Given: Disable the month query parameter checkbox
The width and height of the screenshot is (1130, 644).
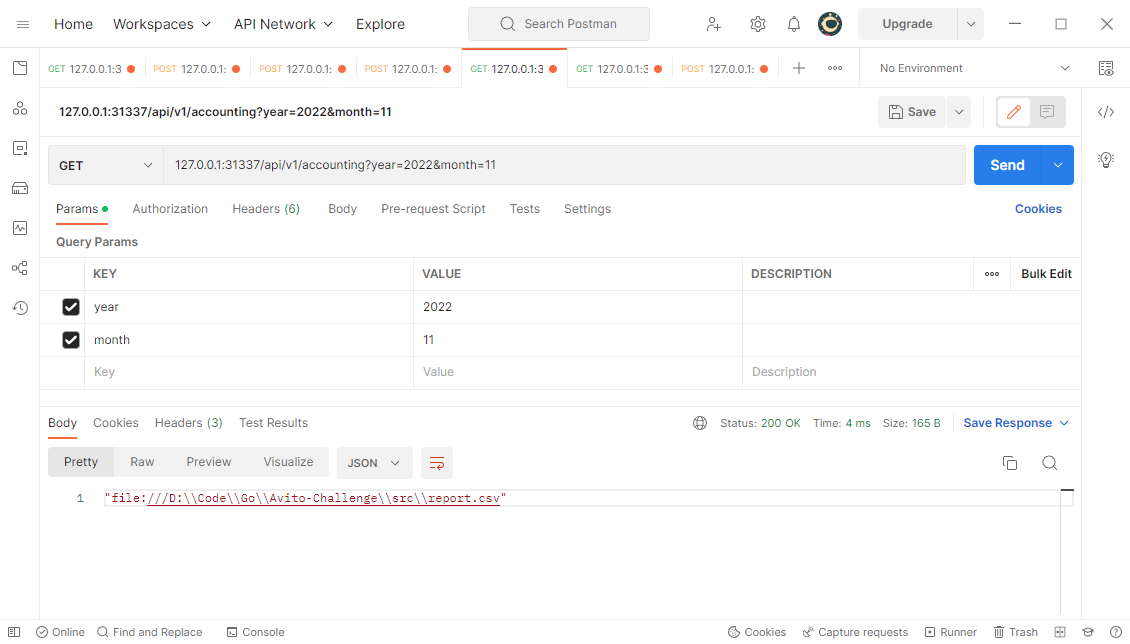Looking at the screenshot, I should (70, 339).
